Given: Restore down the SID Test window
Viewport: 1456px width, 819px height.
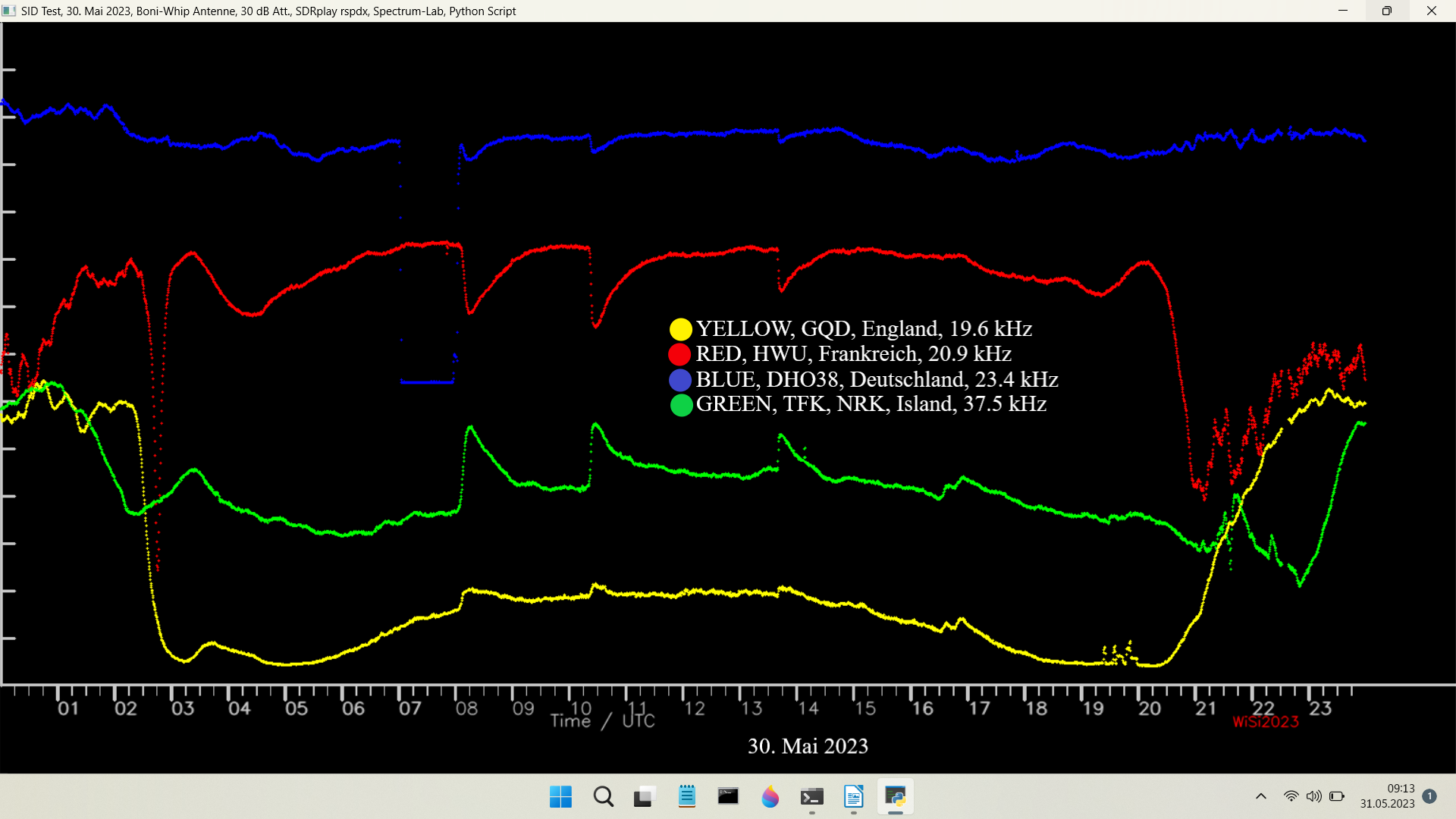Looking at the screenshot, I should [1387, 11].
